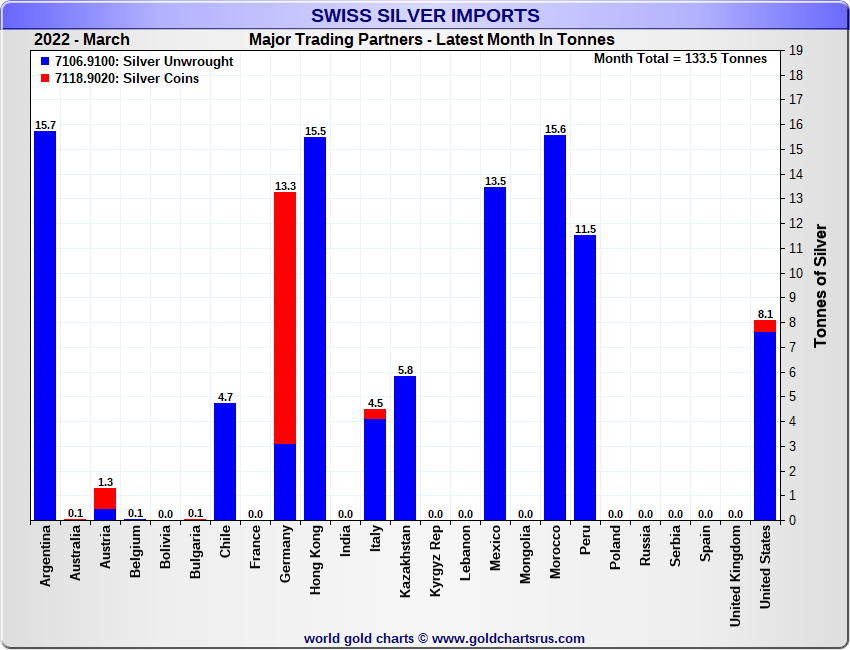The width and height of the screenshot is (850, 650).
Task: Click the Mexico bar
Action: point(495,353)
